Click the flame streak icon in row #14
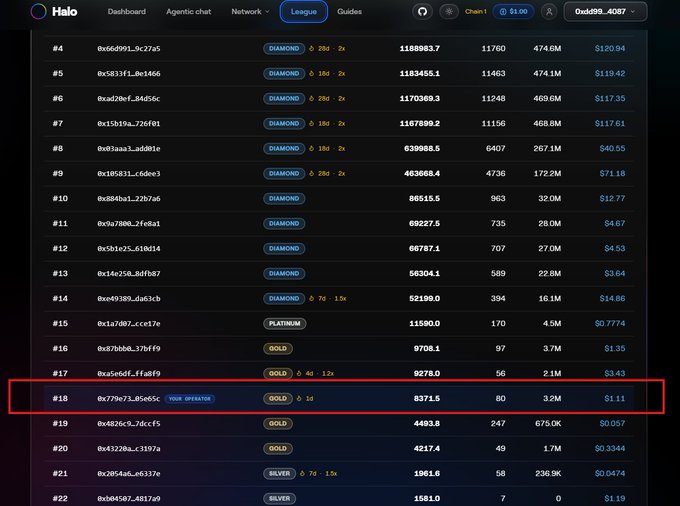Viewport: 680px width, 506px height. [x=311, y=298]
